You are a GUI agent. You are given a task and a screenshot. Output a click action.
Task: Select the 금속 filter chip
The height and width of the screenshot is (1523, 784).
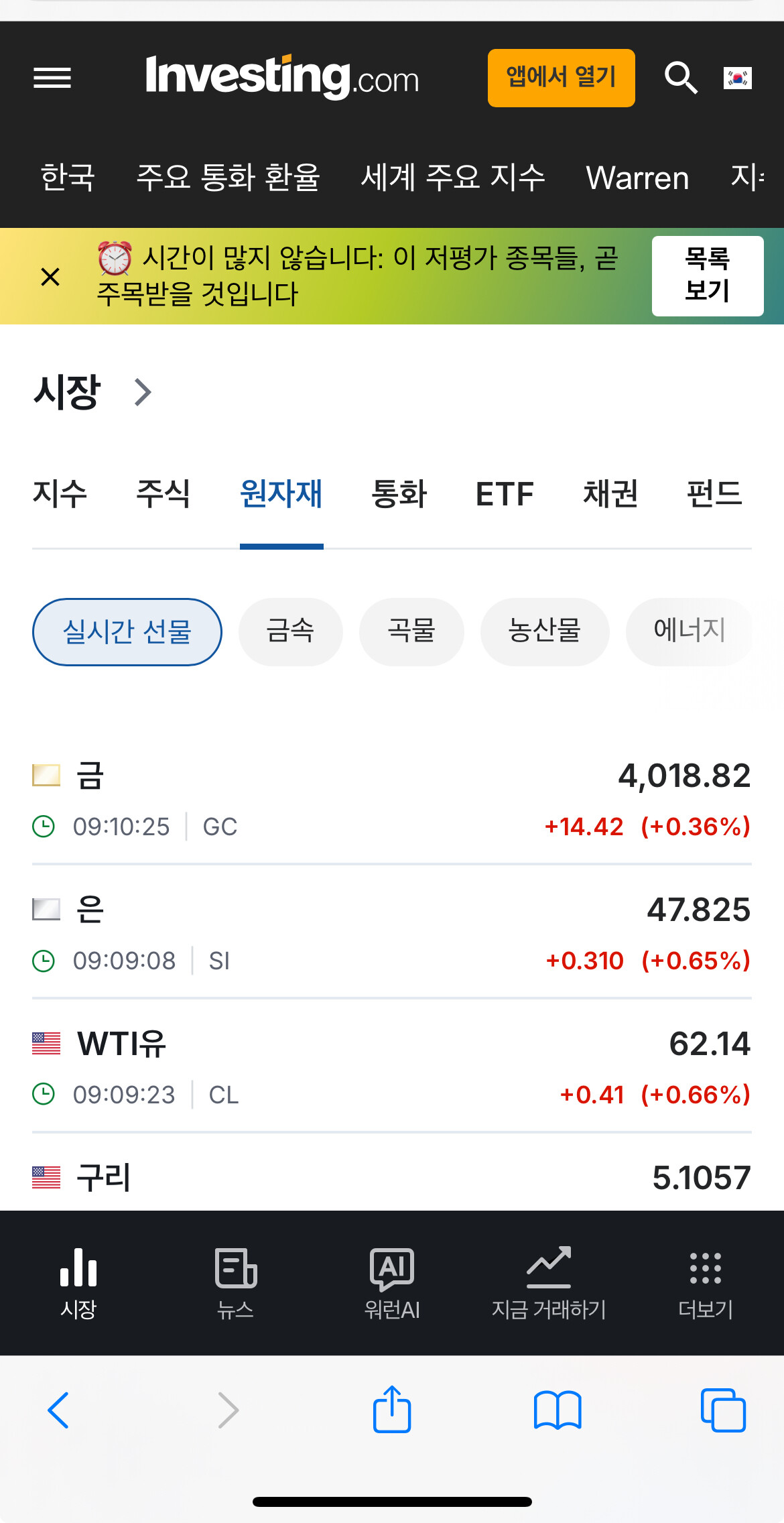point(290,631)
